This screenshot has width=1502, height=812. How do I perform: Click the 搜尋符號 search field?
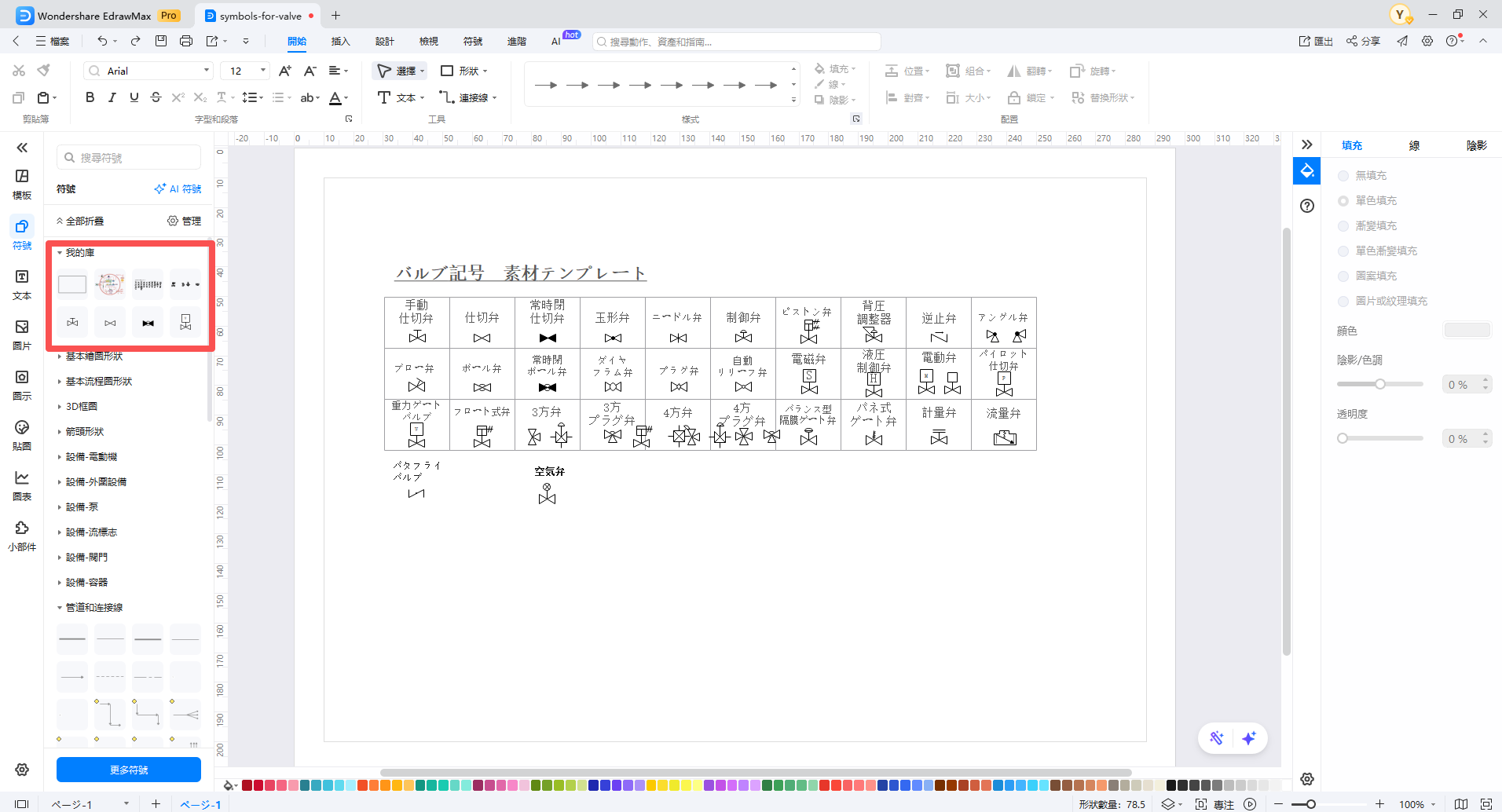click(x=128, y=156)
